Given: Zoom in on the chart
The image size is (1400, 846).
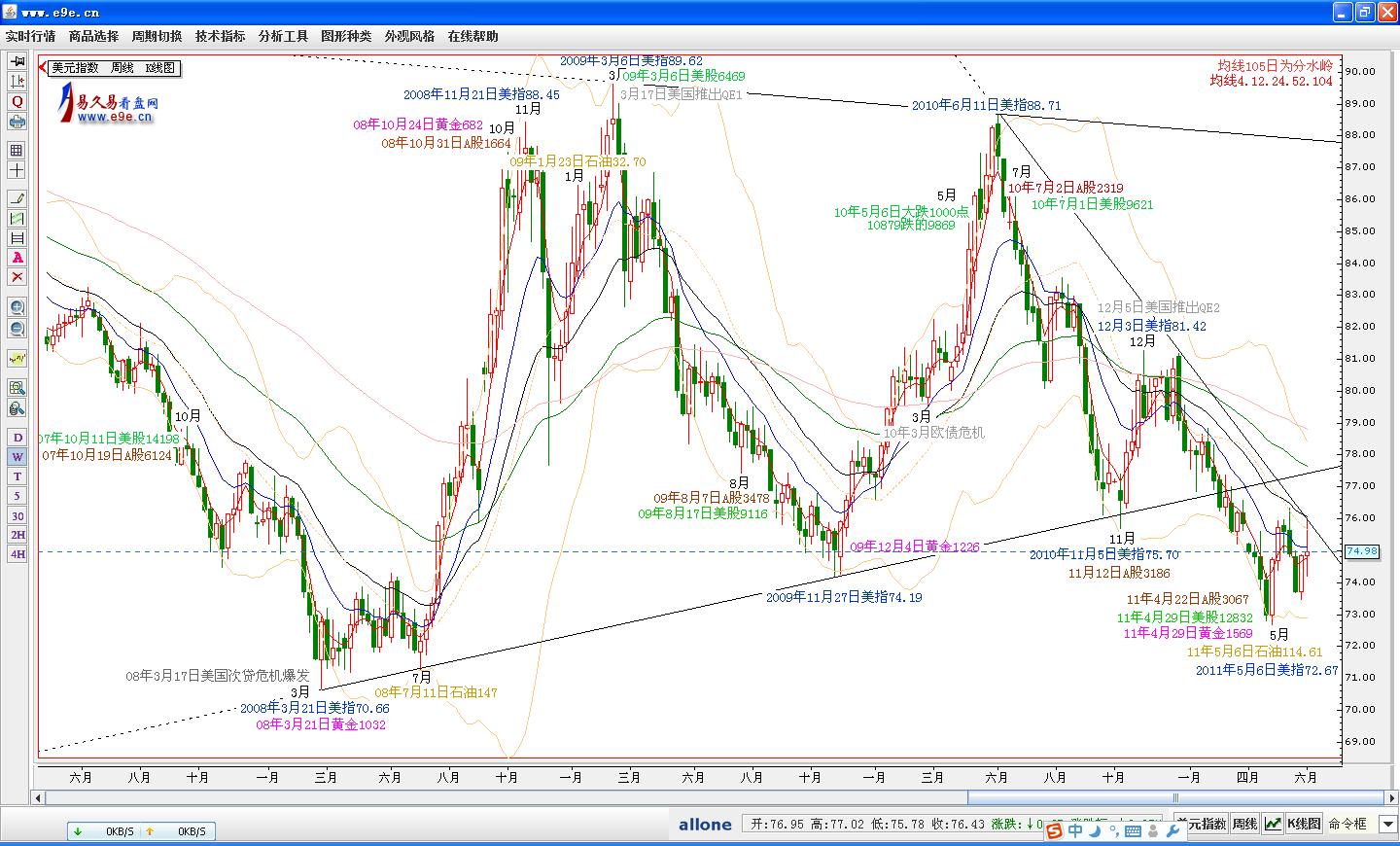Looking at the screenshot, I should [17, 307].
